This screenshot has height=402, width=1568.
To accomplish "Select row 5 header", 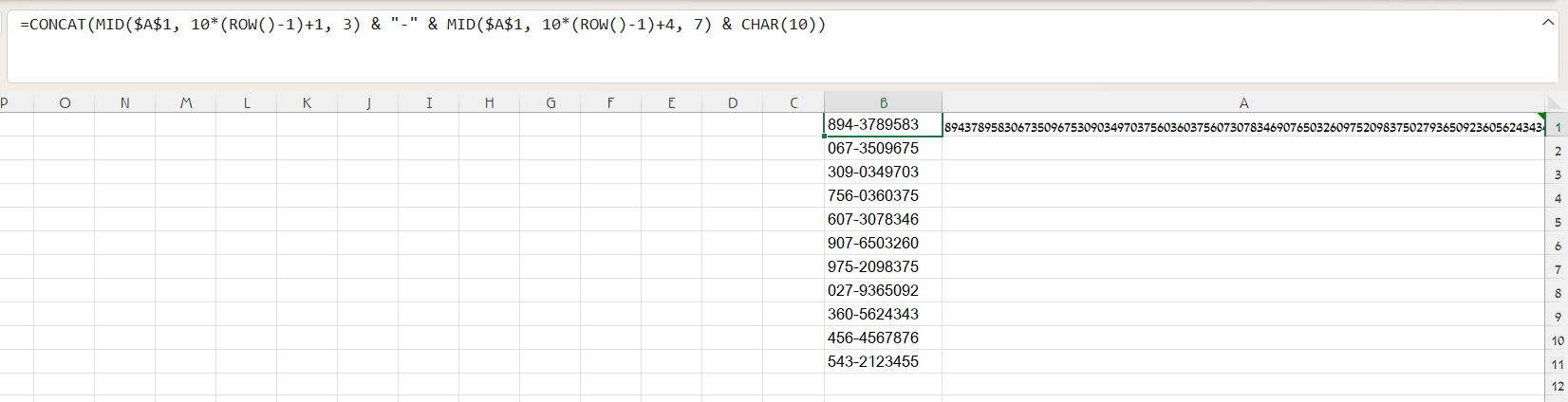I will coord(1558,221).
